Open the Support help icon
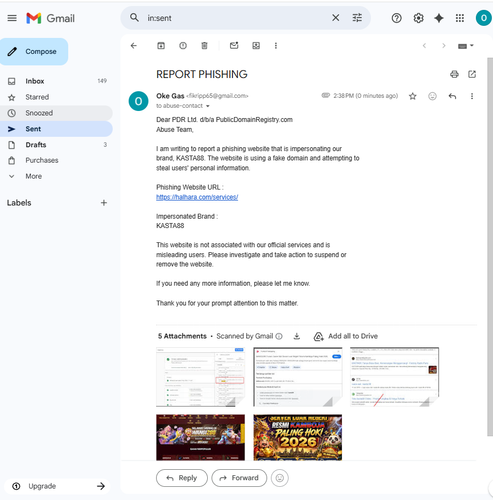The image size is (493, 500). [x=396, y=18]
